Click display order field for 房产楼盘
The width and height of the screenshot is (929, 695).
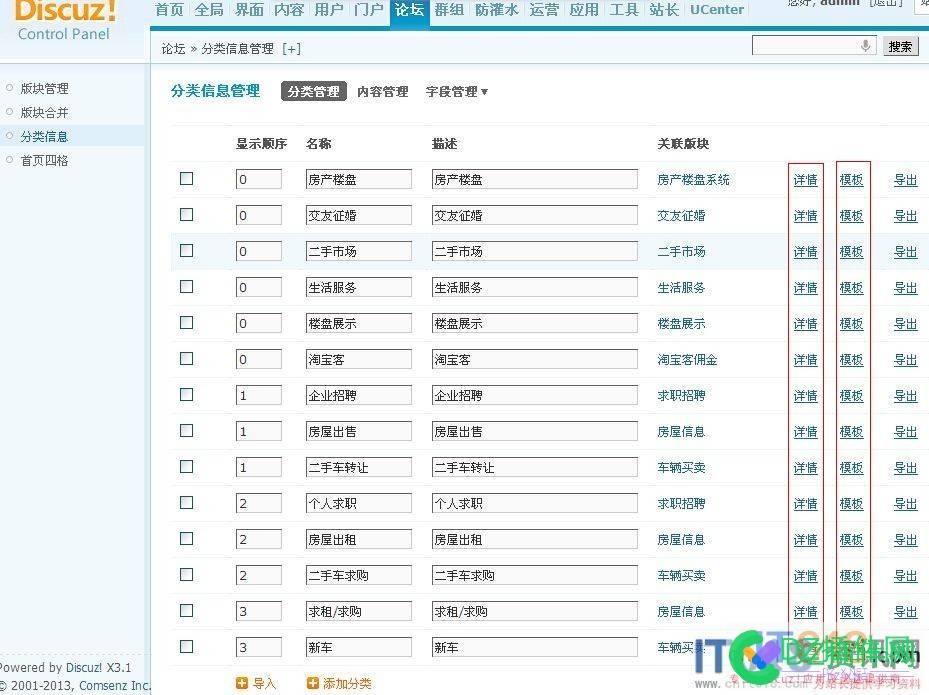coord(258,180)
